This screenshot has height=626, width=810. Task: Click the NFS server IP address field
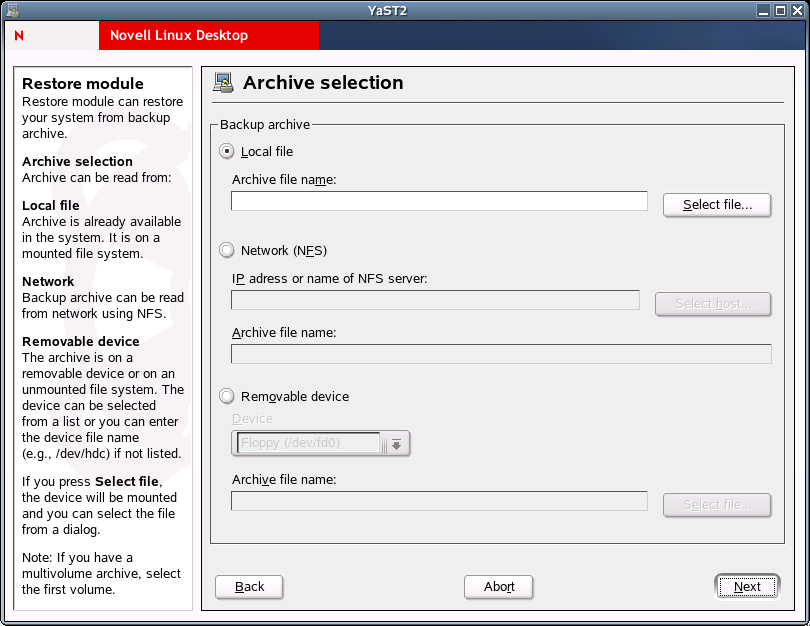pos(435,300)
